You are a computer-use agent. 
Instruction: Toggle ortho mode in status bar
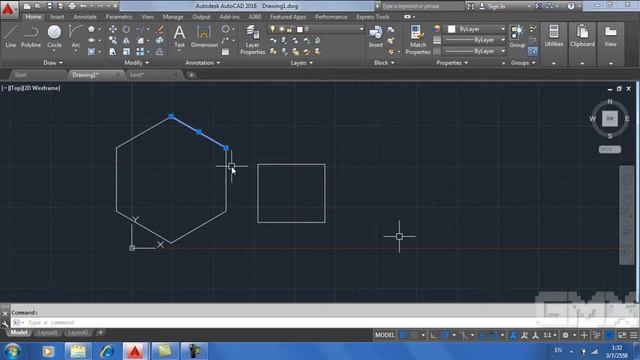433,335
